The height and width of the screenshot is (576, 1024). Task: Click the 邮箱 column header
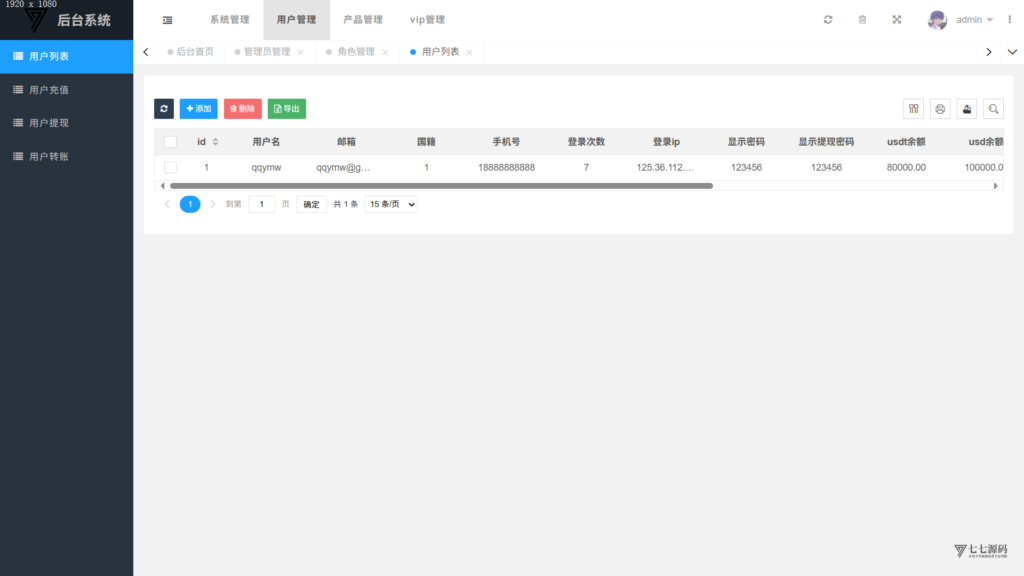tap(346, 142)
